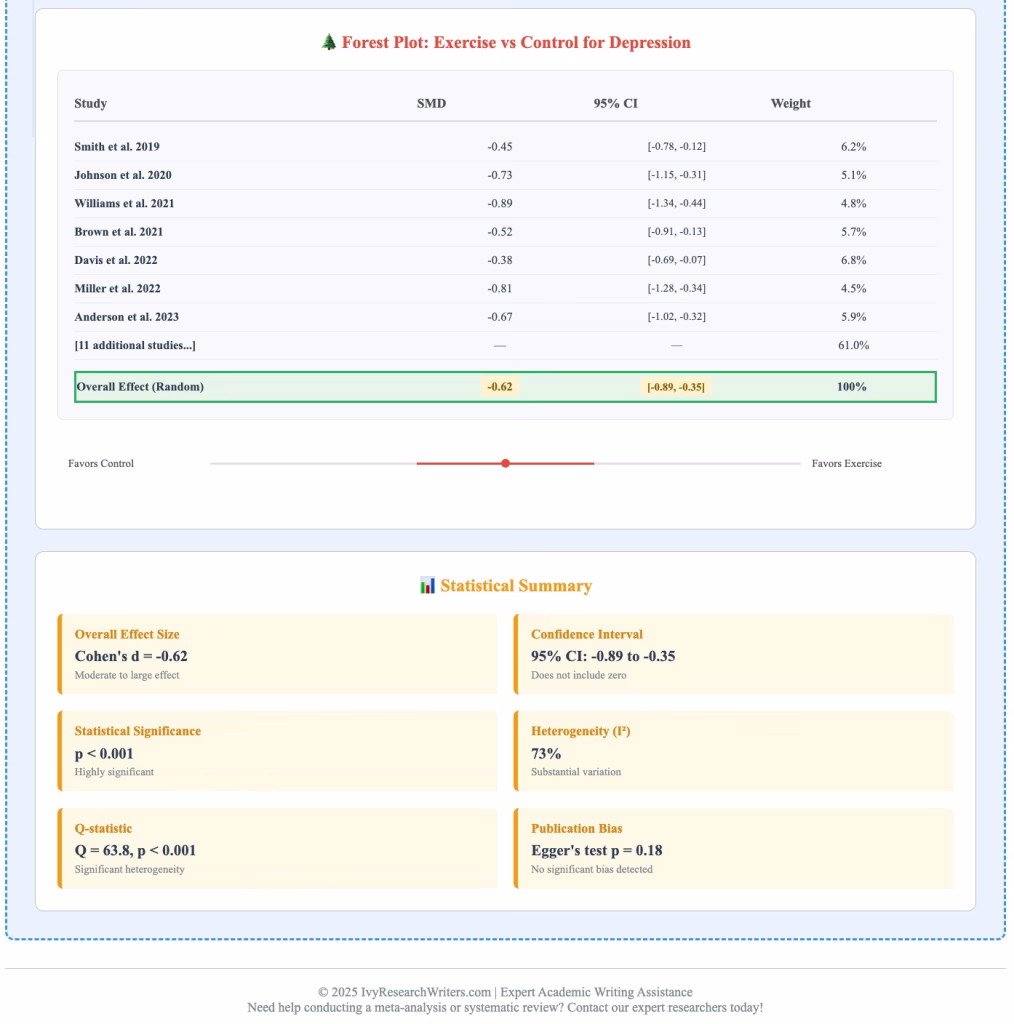The height and width of the screenshot is (1024, 1014).
Task: Click the Williams et al. 2021 study name
Action: tap(124, 203)
